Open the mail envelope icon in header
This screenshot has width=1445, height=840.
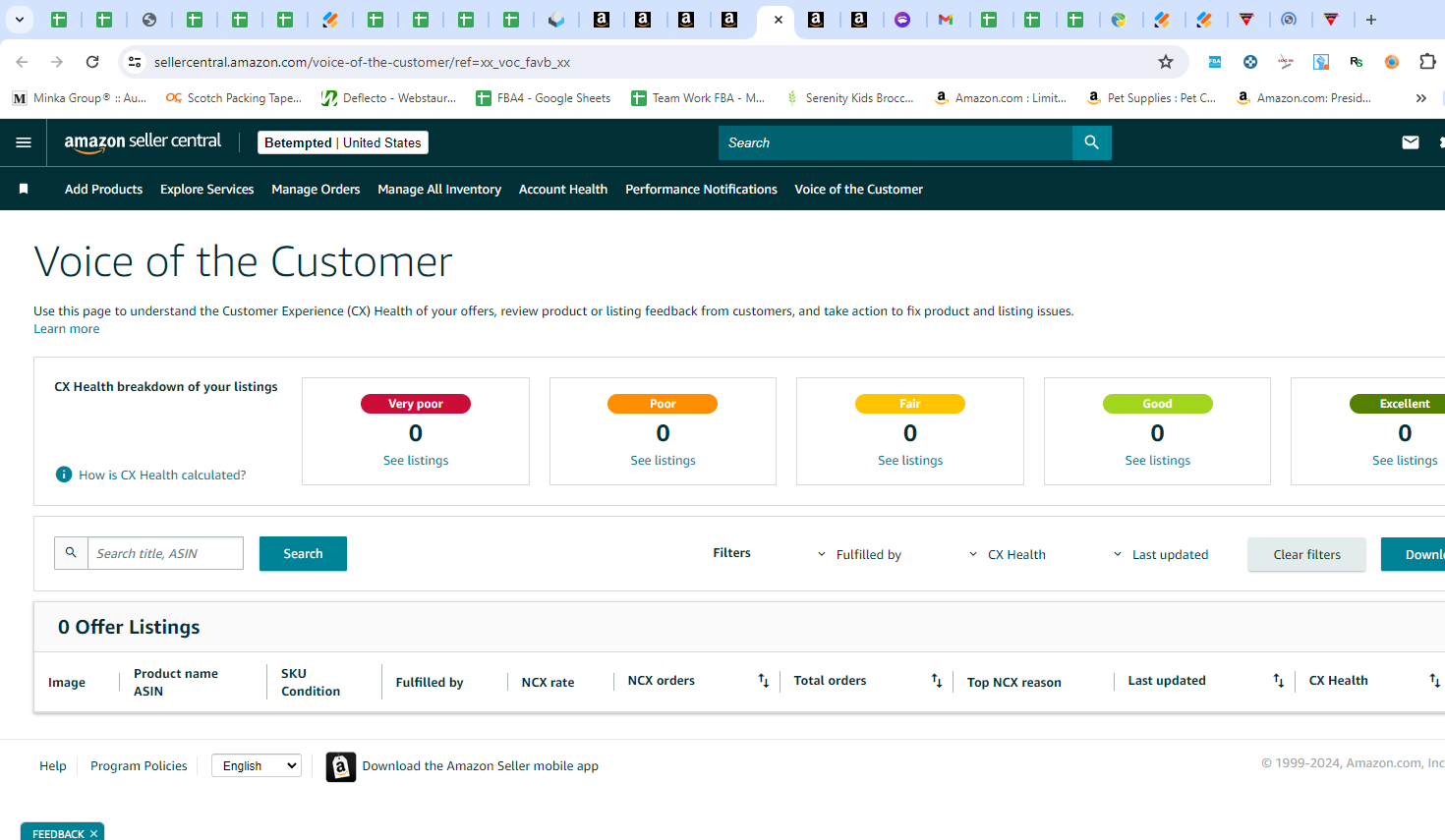coord(1411,142)
